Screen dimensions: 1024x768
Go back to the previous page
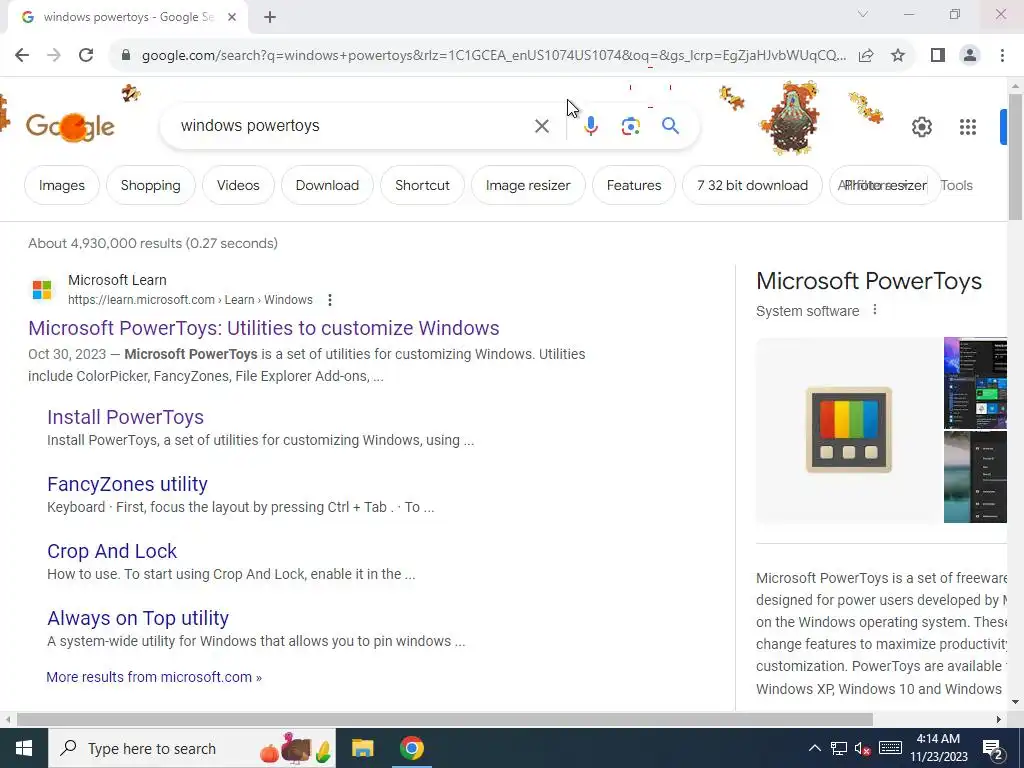pos(22,55)
